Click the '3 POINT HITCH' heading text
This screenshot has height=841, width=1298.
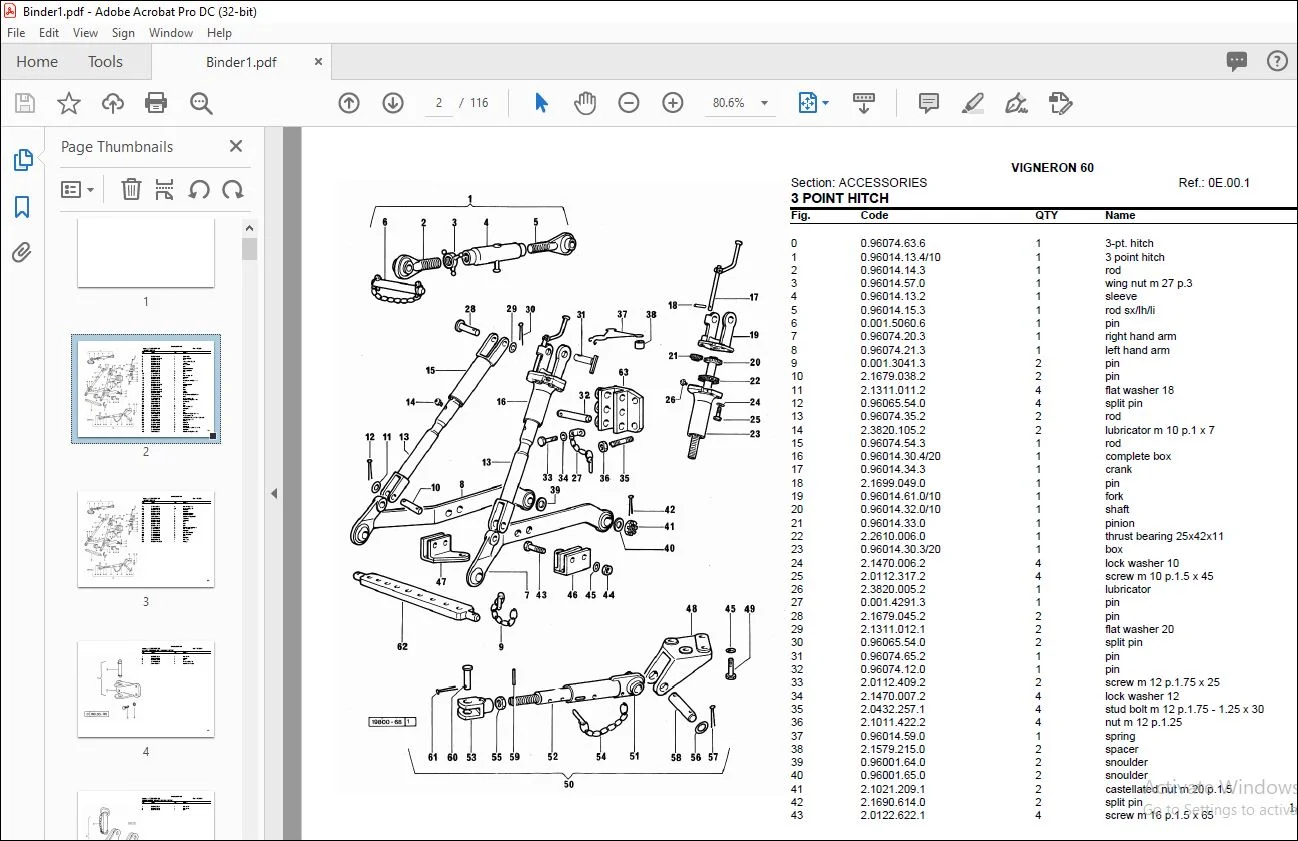840,198
